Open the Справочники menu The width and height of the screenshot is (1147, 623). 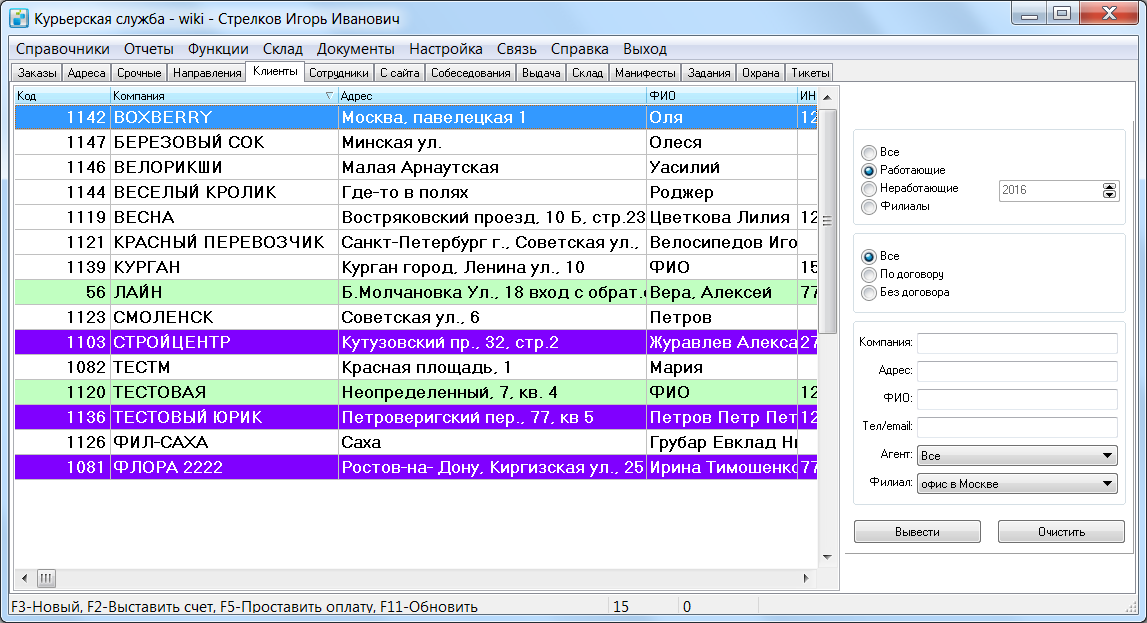click(x=63, y=49)
